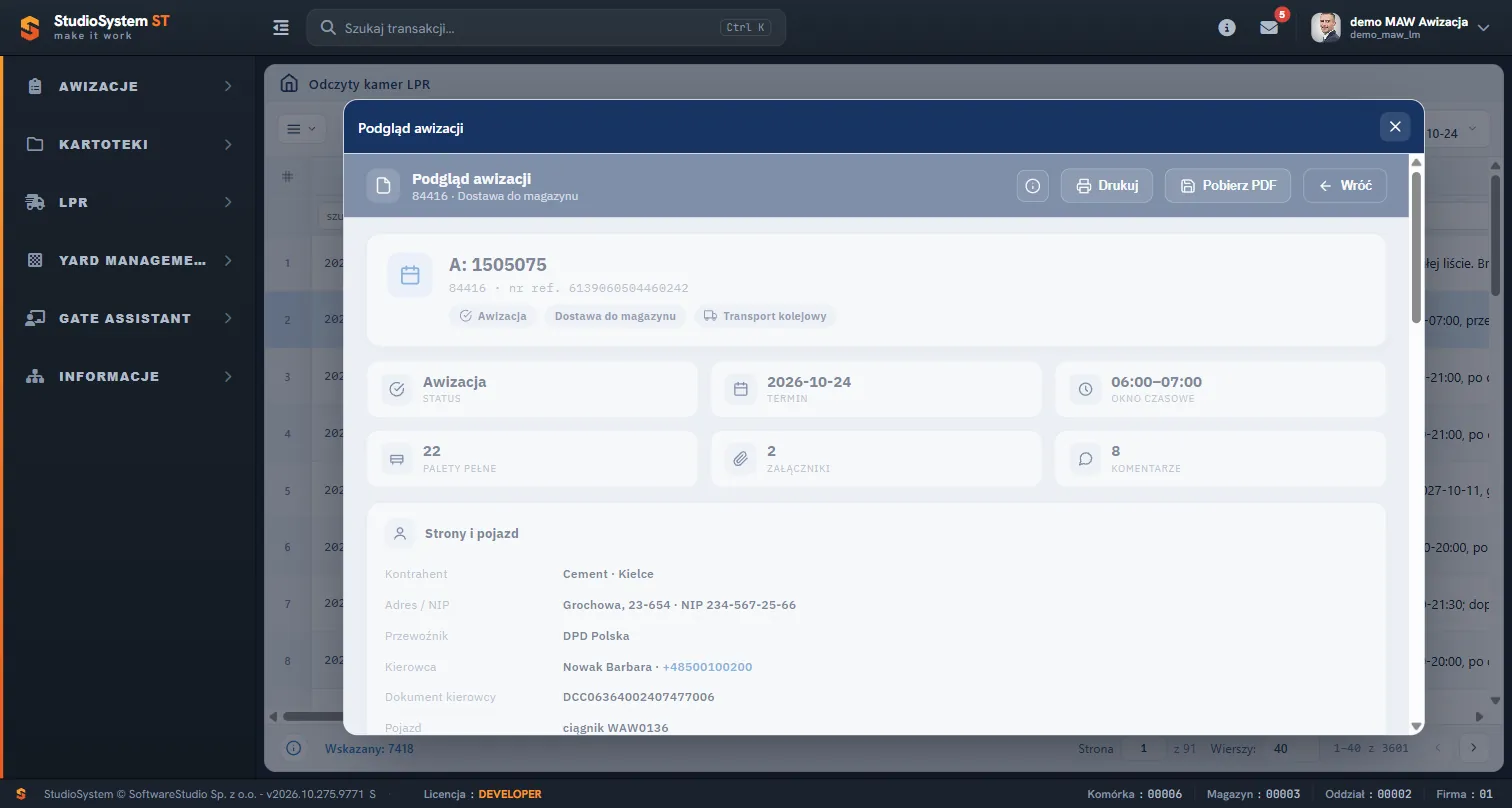Open the info icon in top bar
Viewport: 1512px width, 808px height.
pos(1227,28)
